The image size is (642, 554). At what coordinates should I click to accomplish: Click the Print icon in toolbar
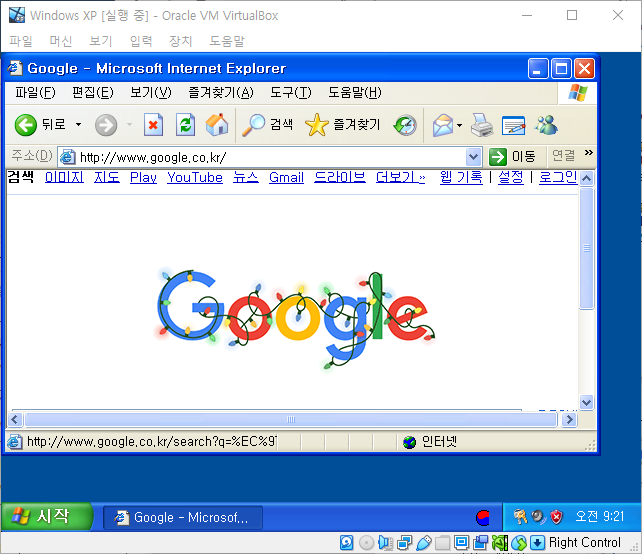coord(482,125)
